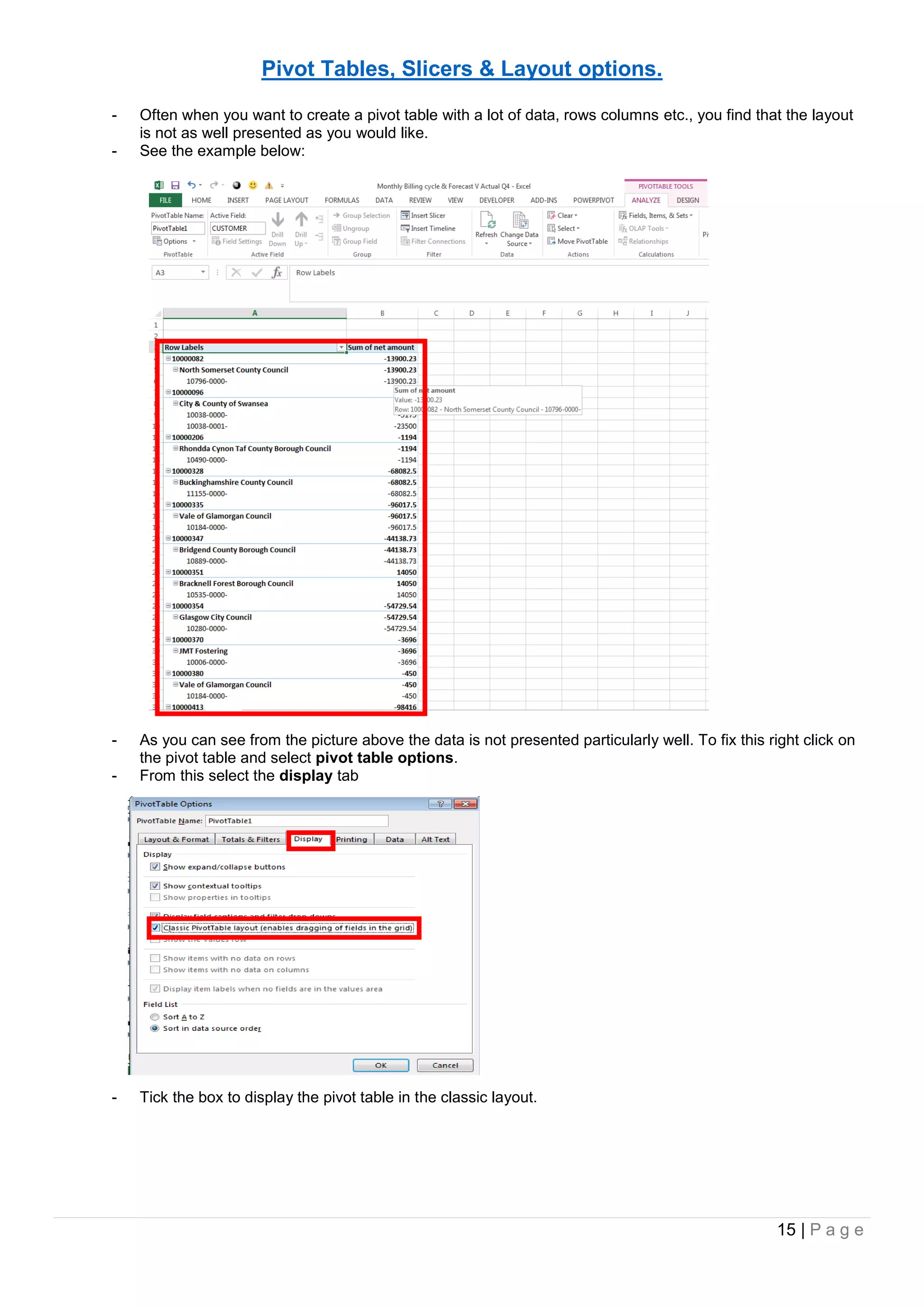The image size is (924, 1307).
Task: Select the Display tab in dialog
Action: 309,839
